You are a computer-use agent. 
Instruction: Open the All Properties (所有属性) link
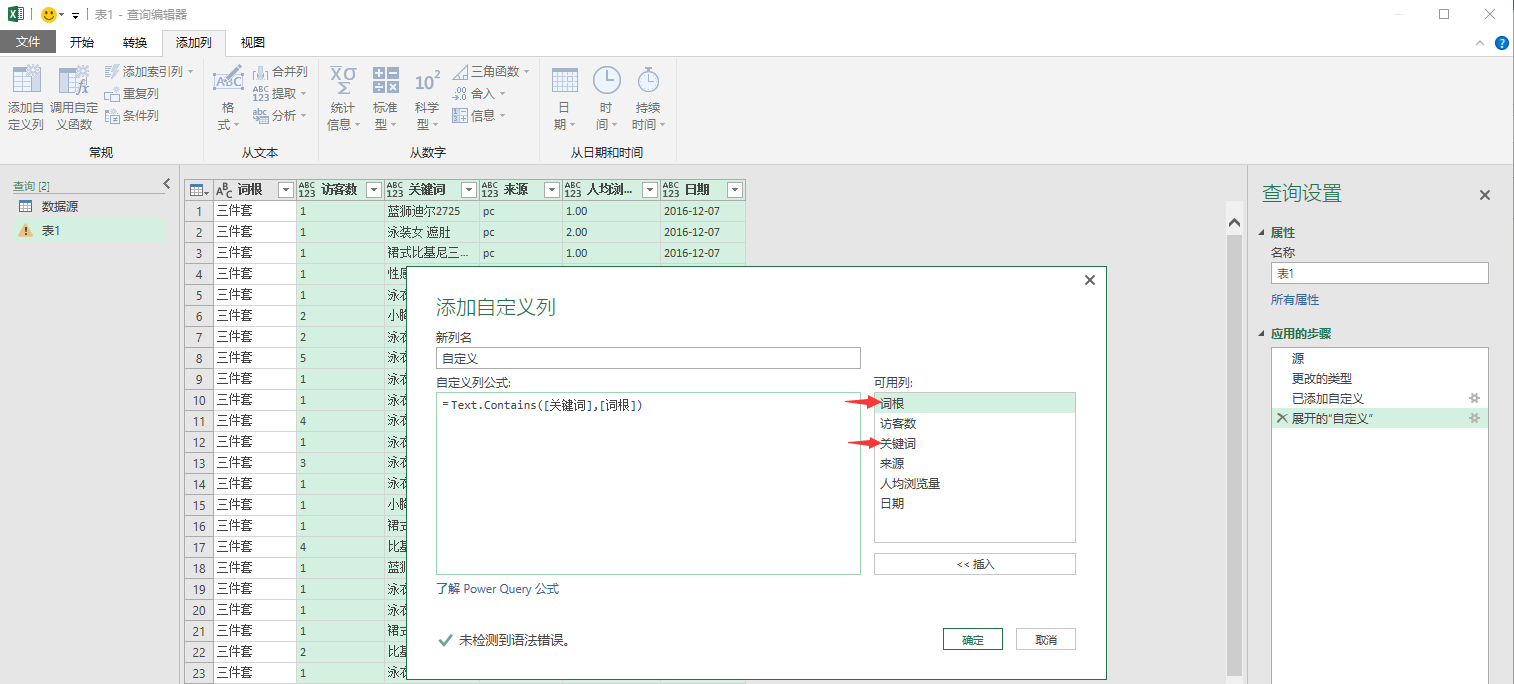pos(1295,299)
